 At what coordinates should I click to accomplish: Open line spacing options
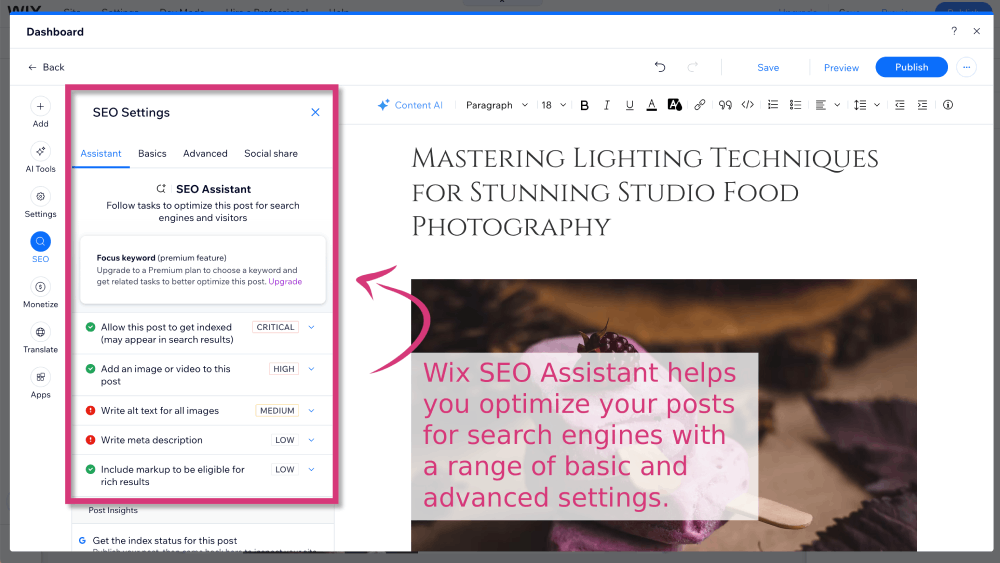coord(867,105)
